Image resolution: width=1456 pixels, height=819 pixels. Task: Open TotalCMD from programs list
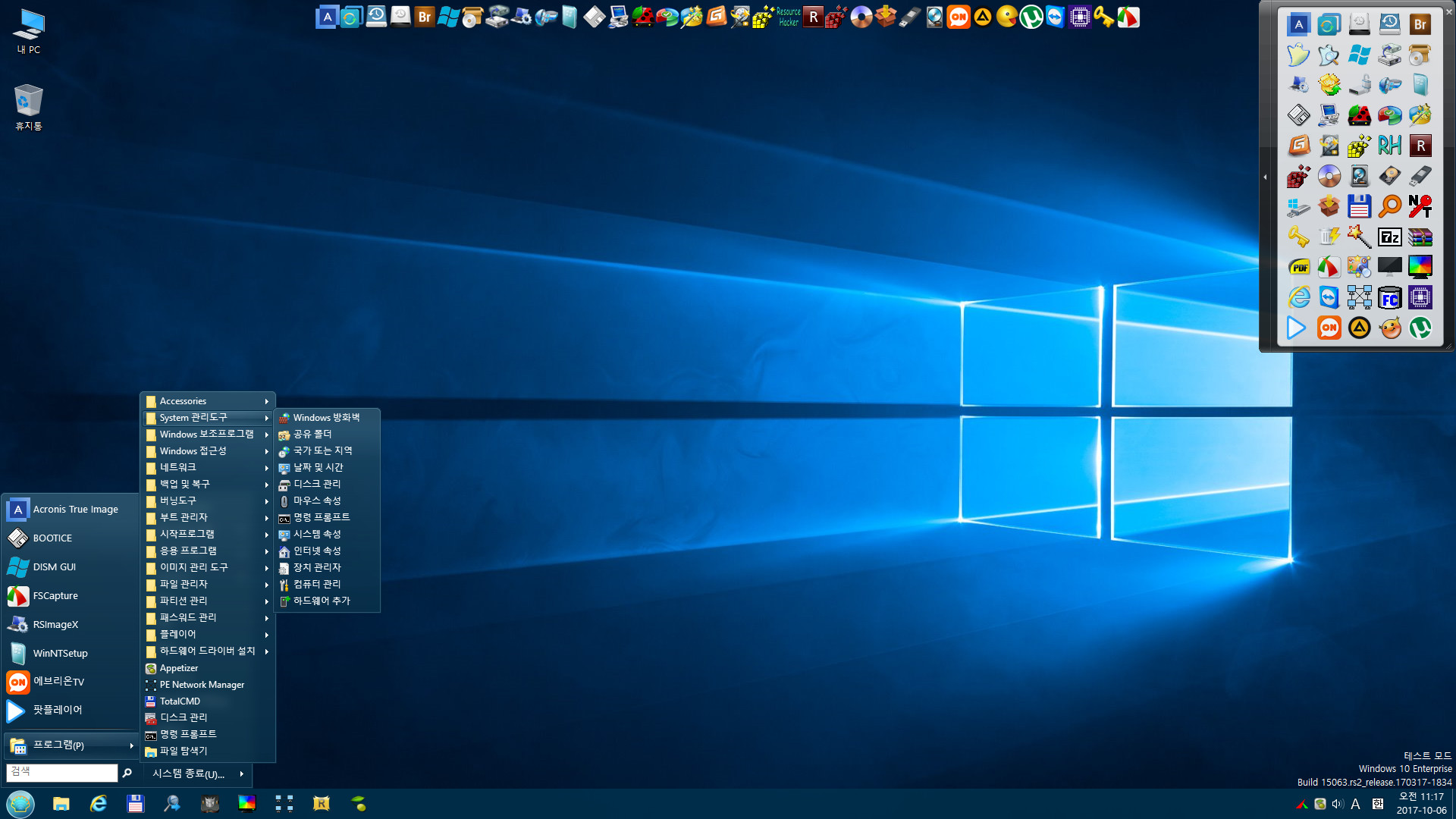point(208,701)
